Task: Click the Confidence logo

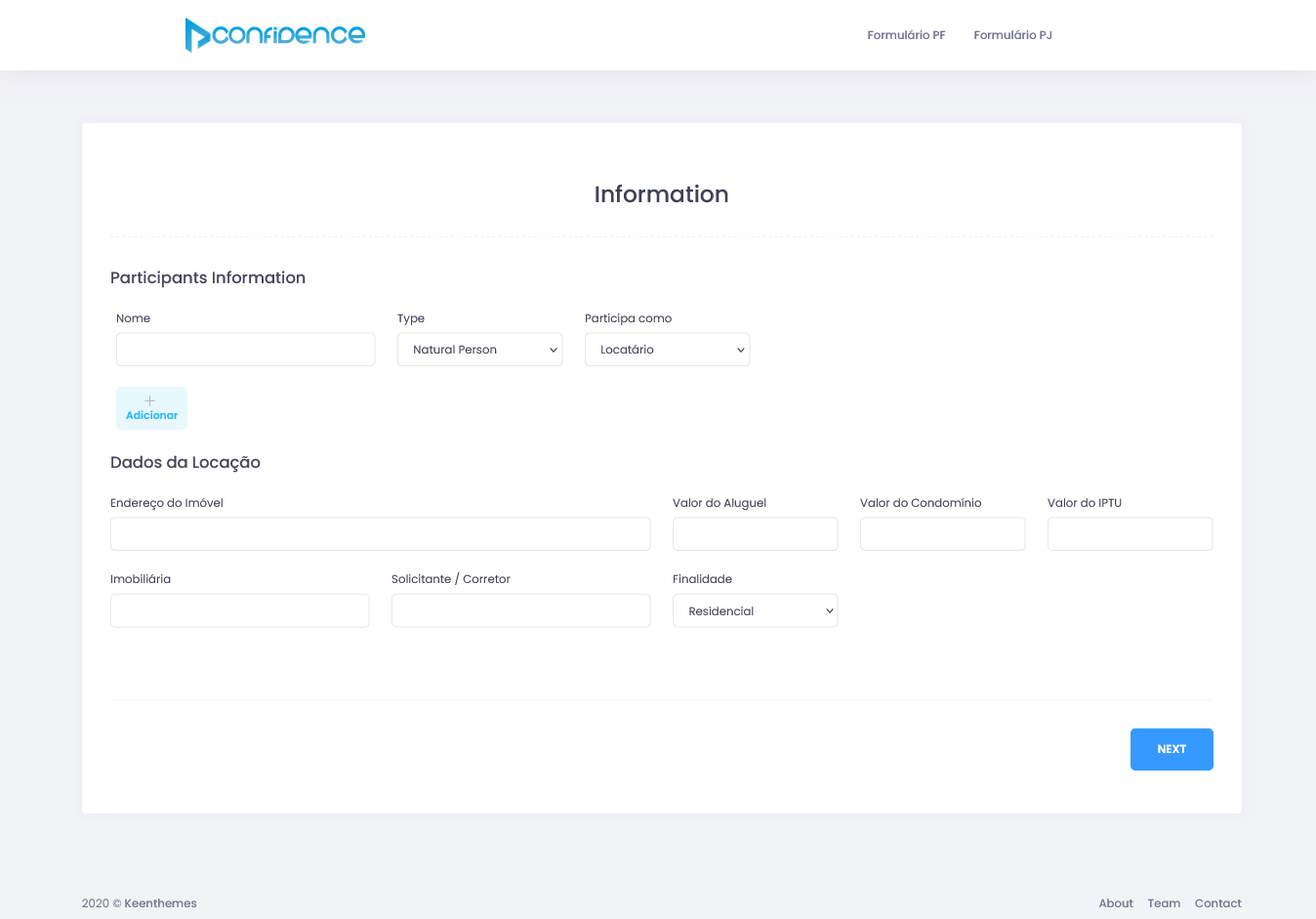Action: [274, 35]
